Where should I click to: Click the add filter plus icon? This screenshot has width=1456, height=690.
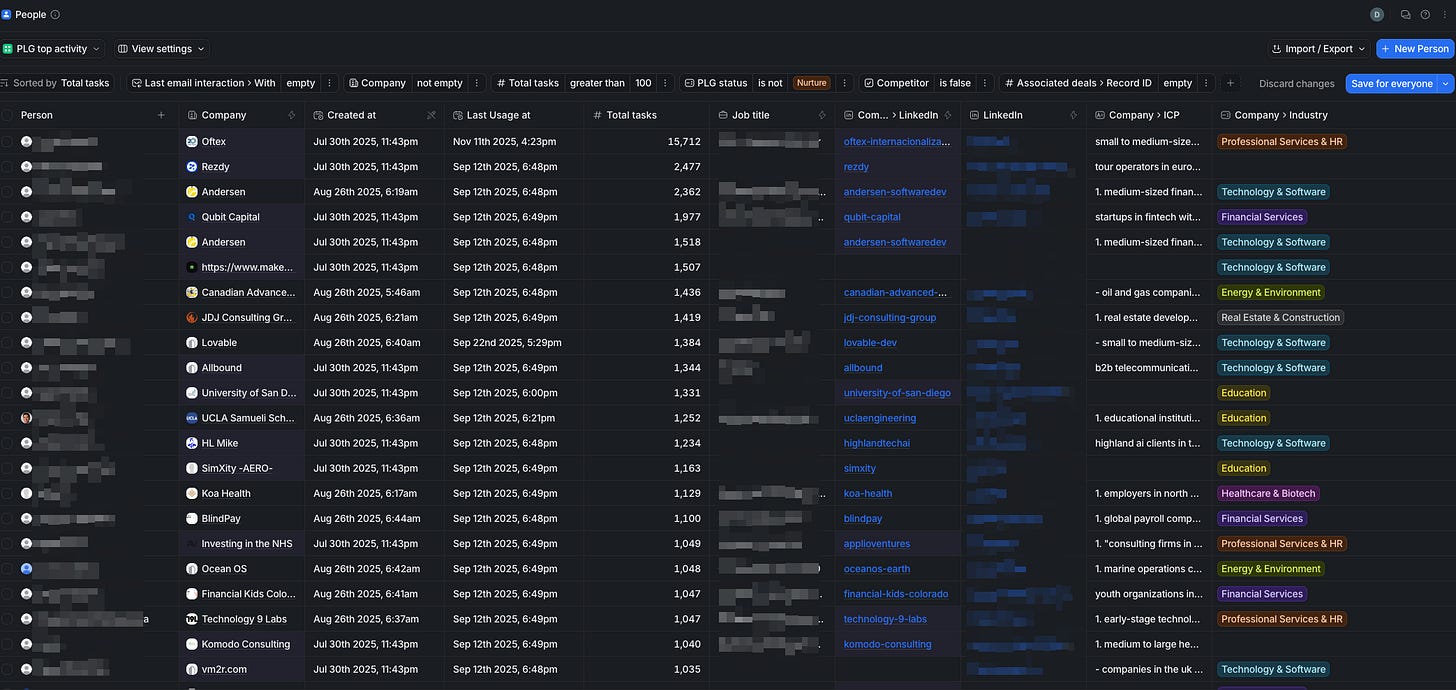pos(1231,83)
